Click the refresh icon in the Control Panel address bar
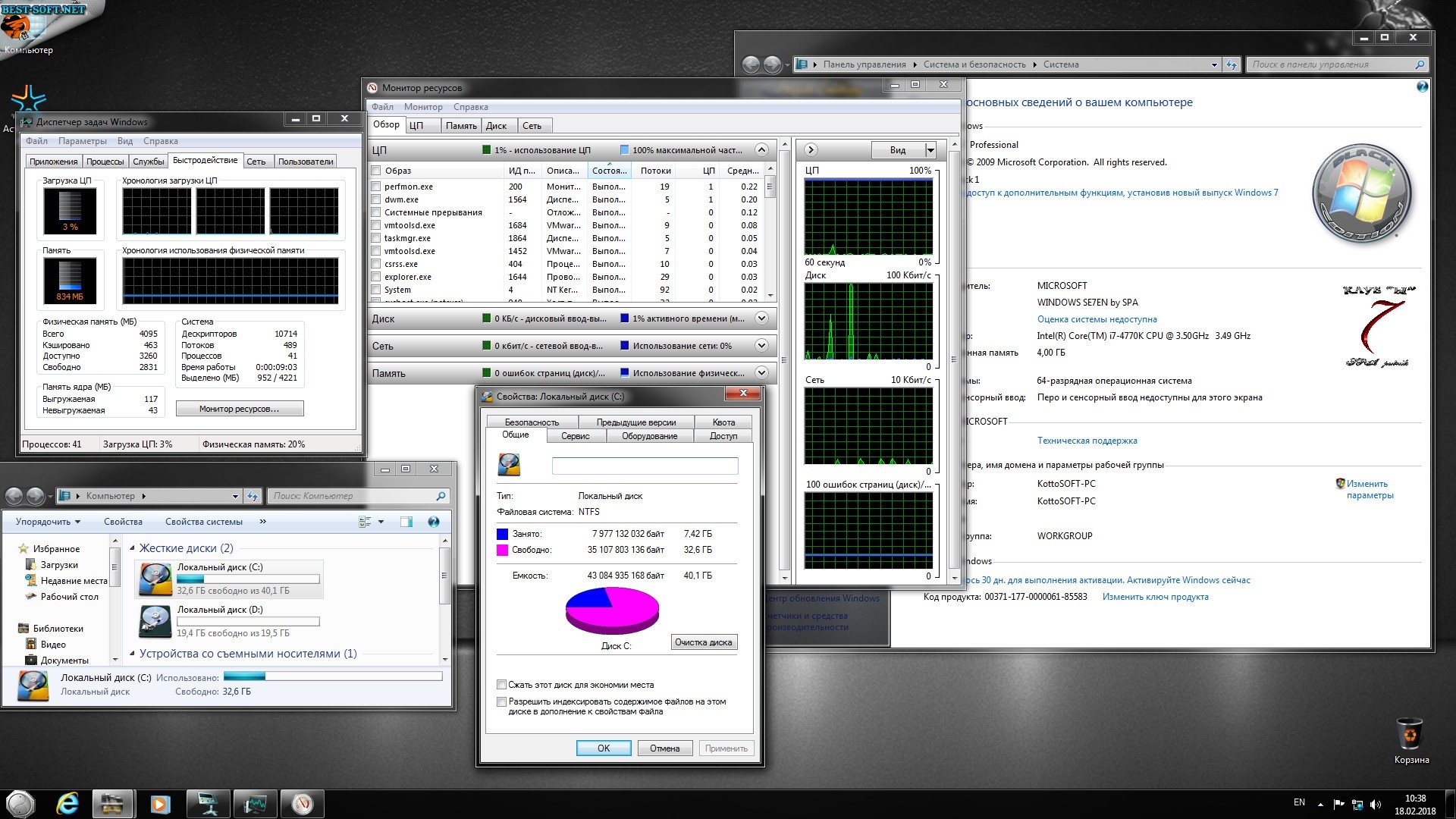This screenshot has height=819, width=1456. point(1232,64)
